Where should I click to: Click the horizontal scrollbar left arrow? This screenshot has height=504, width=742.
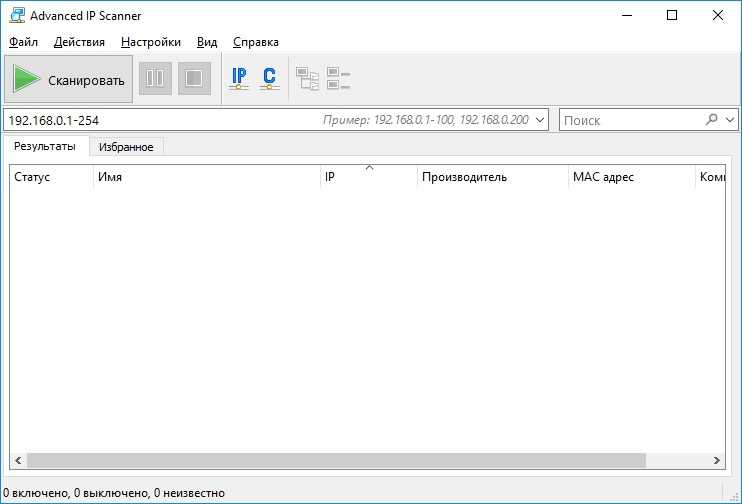coord(18,460)
